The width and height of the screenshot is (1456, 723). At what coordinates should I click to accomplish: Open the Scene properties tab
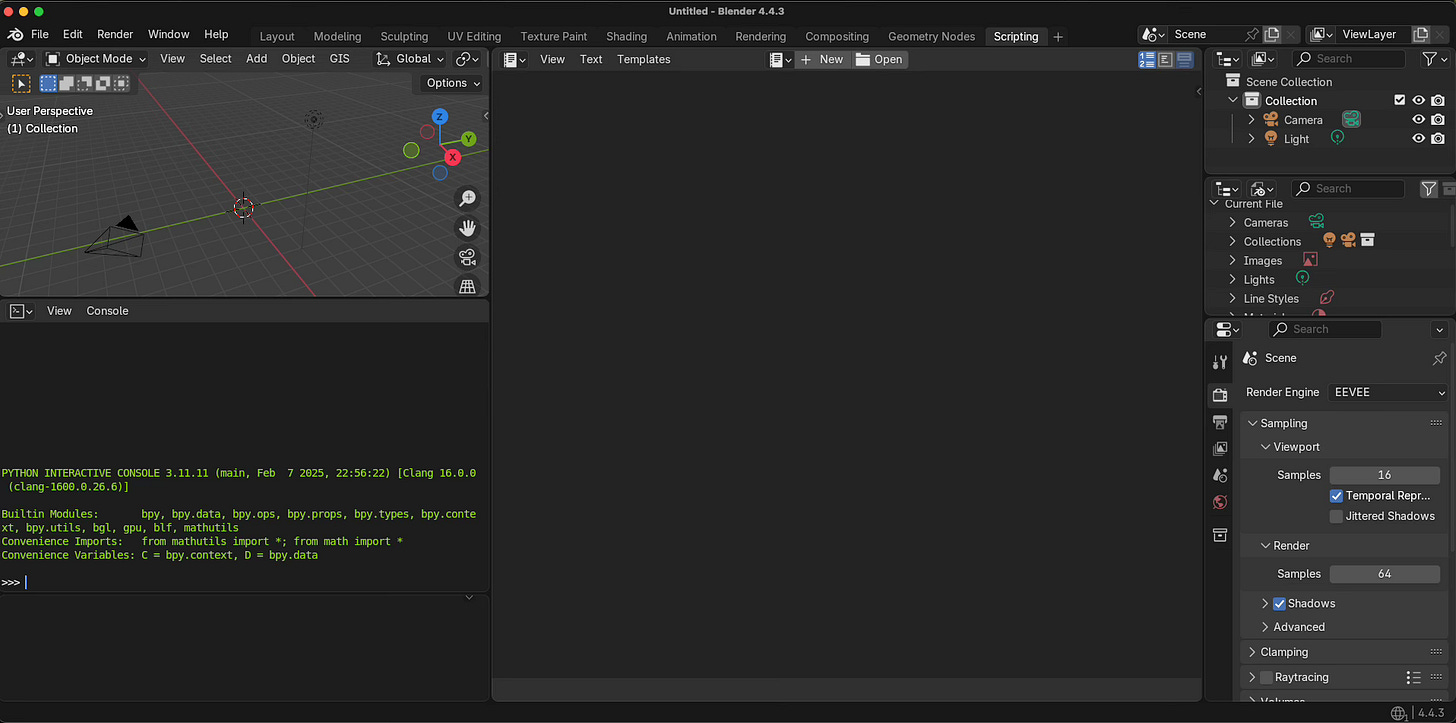tap(1219, 475)
